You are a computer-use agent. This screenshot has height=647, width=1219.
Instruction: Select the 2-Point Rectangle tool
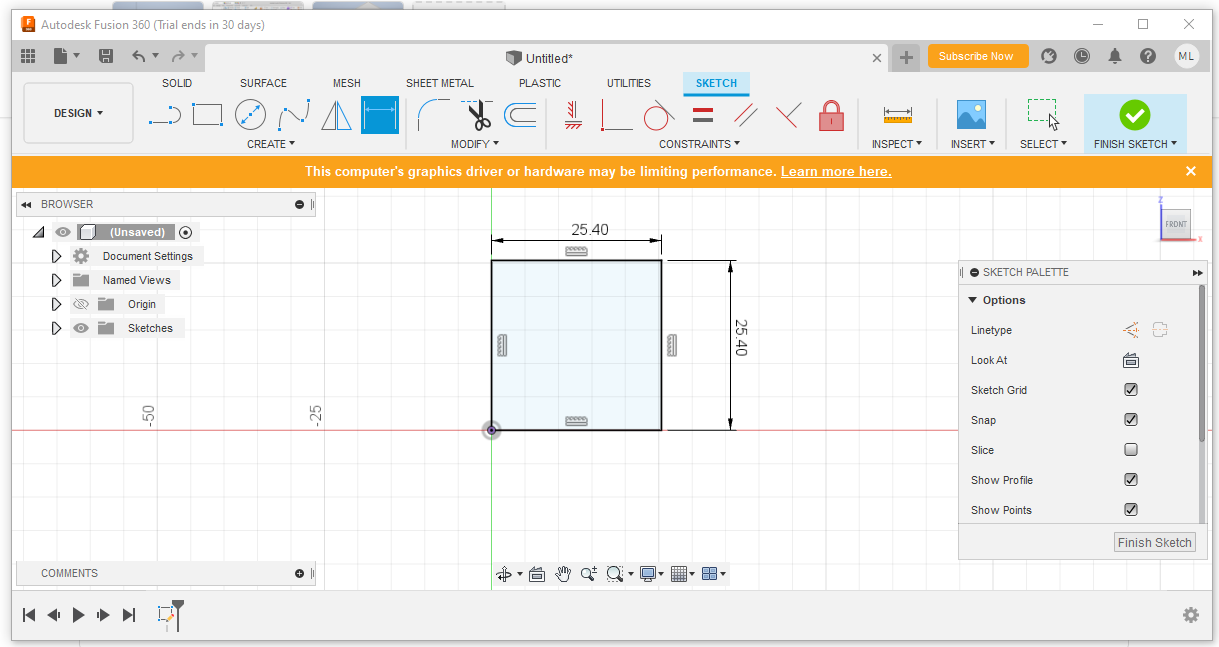(207, 115)
